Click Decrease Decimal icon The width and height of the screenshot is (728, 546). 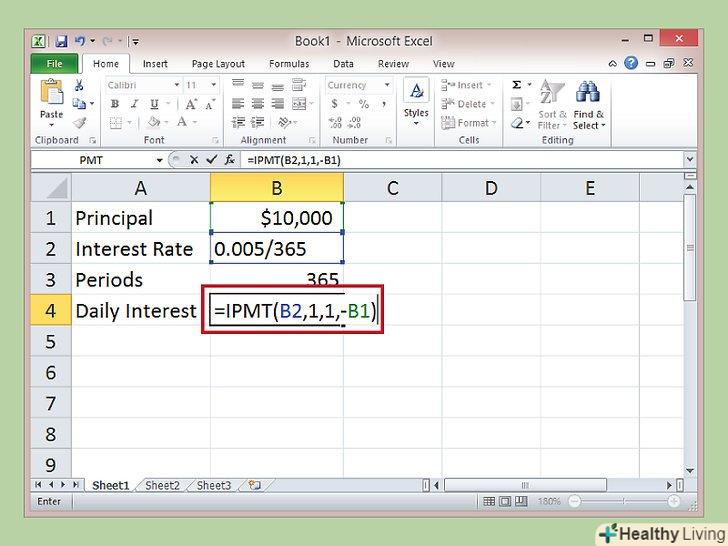[354, 123]
